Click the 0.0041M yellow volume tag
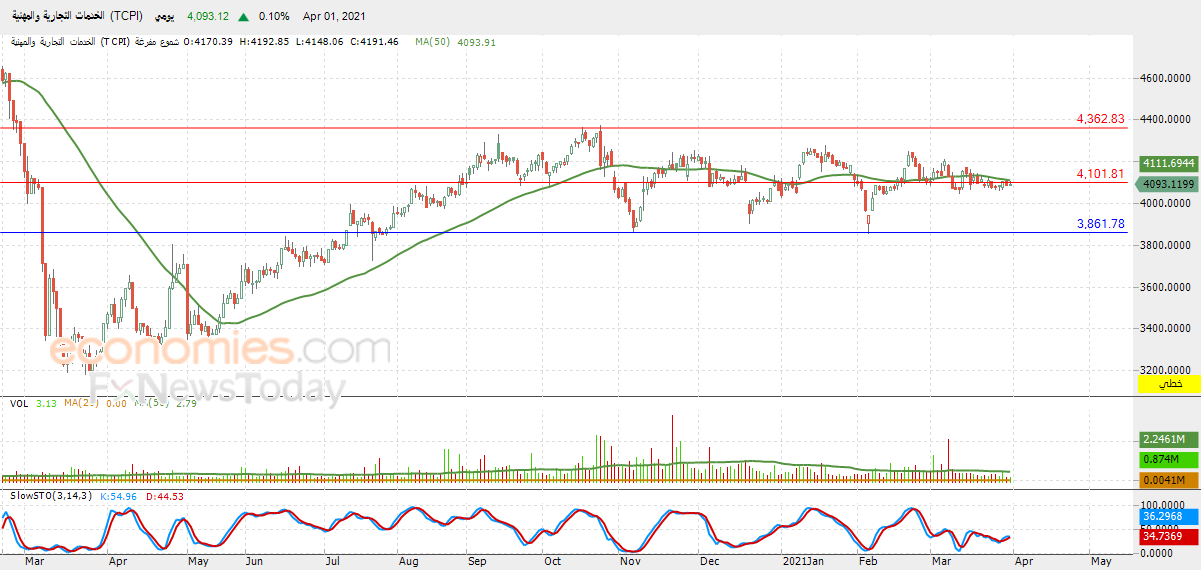Image resolution: width=1201 pixels, height=570 pixels. point(1168,480)
